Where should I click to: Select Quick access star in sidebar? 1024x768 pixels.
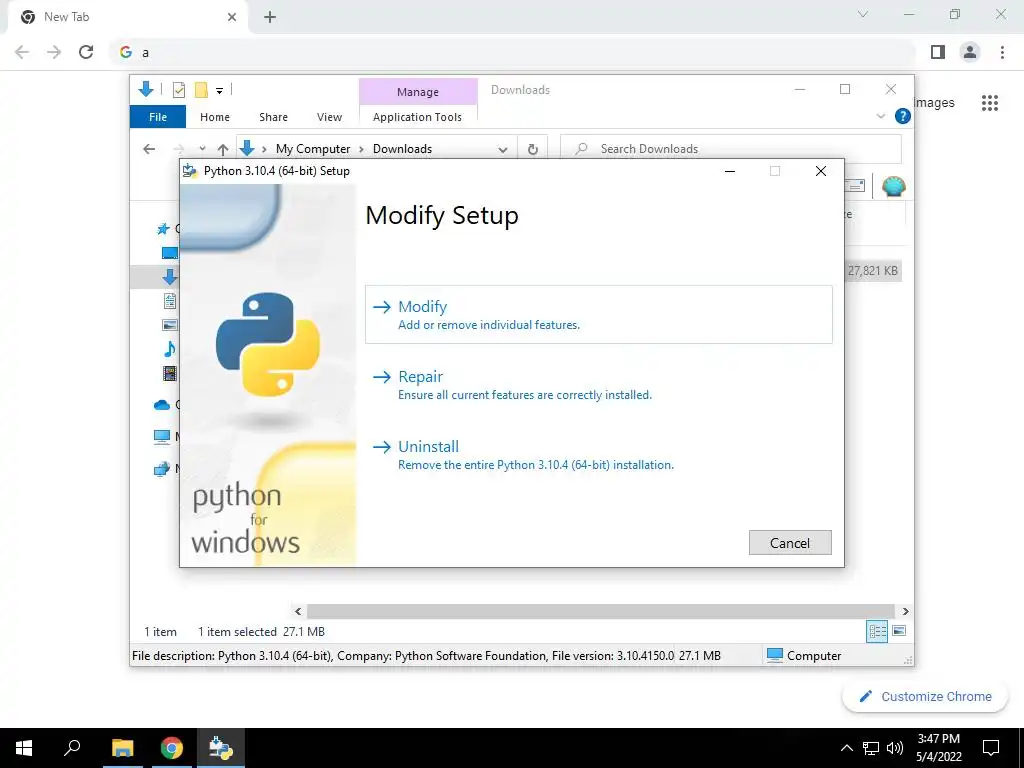163,229
